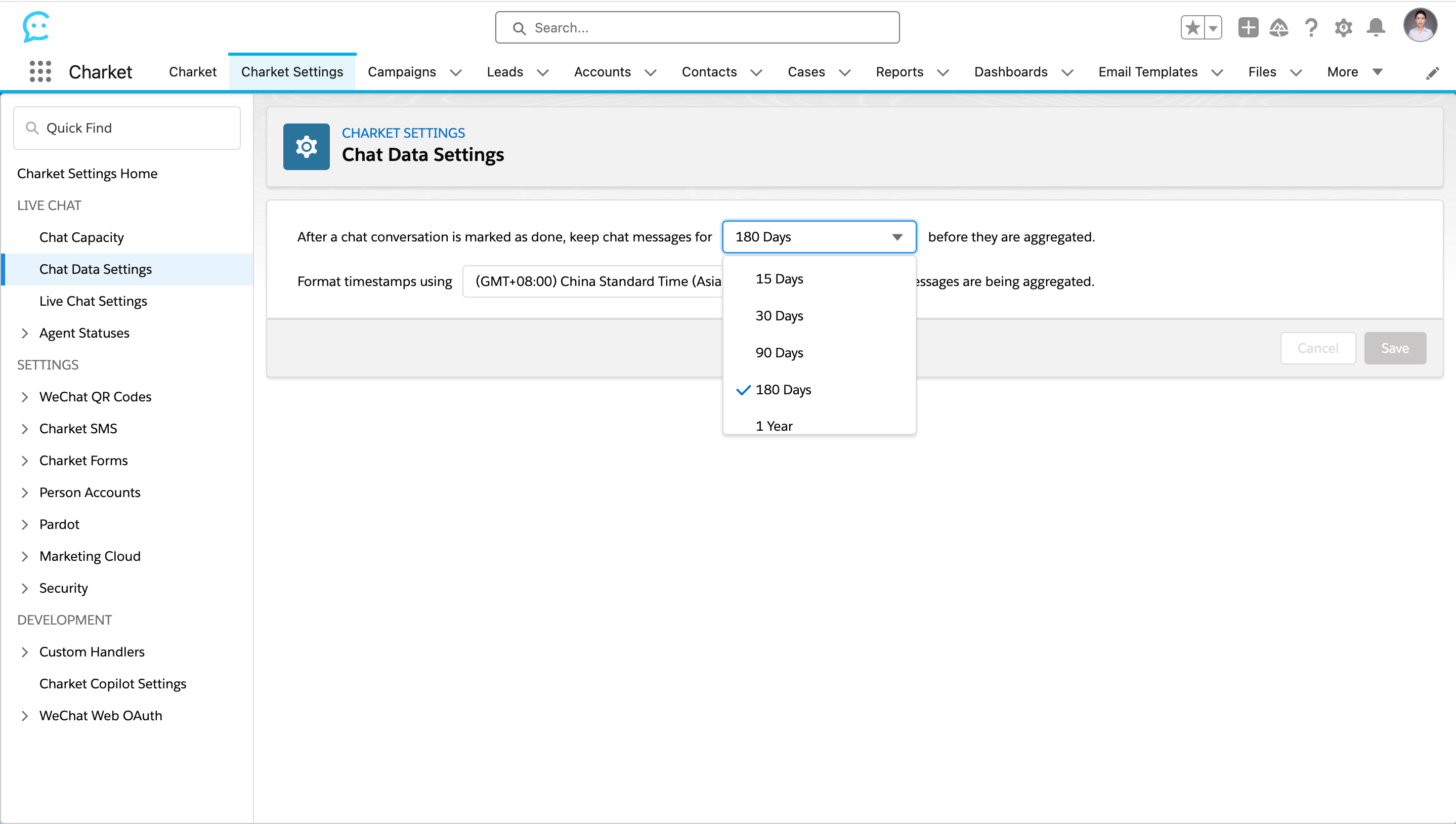The height and width of the screenshot is (824, 1456).
Task: Open the Contacts tab
Action: [709, 72]
